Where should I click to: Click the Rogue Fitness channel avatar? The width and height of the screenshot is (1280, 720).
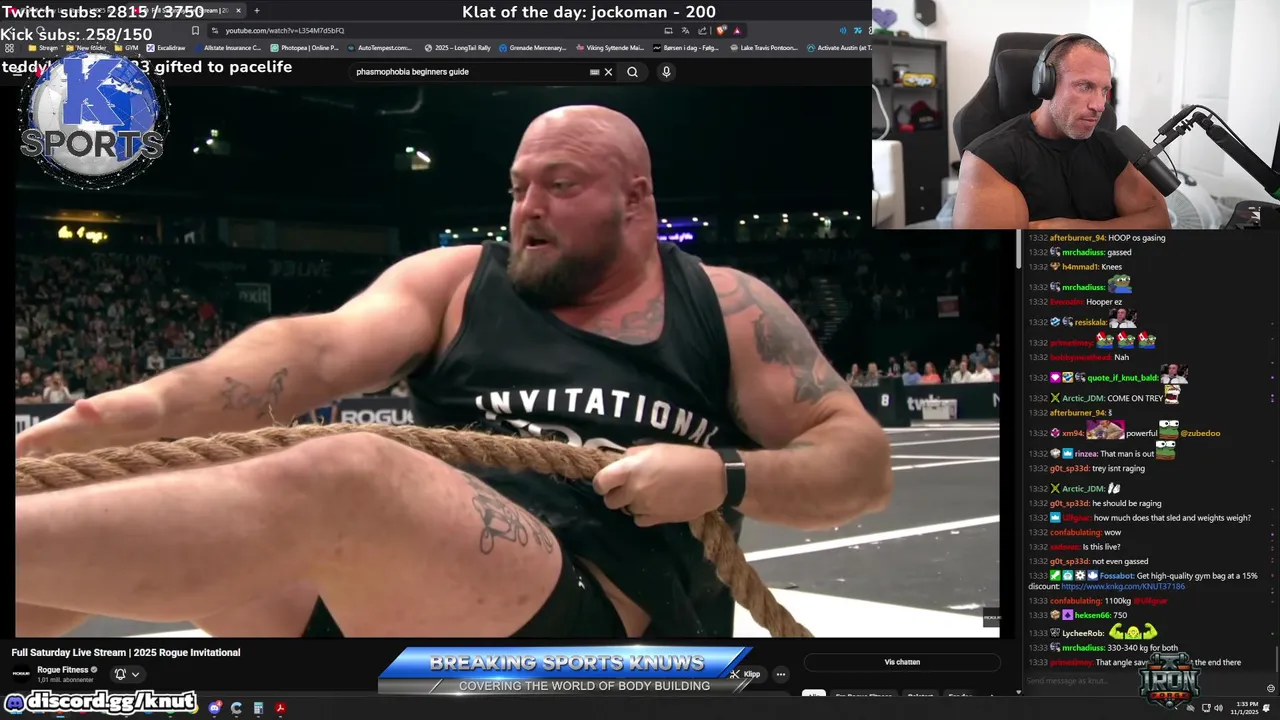21,674
